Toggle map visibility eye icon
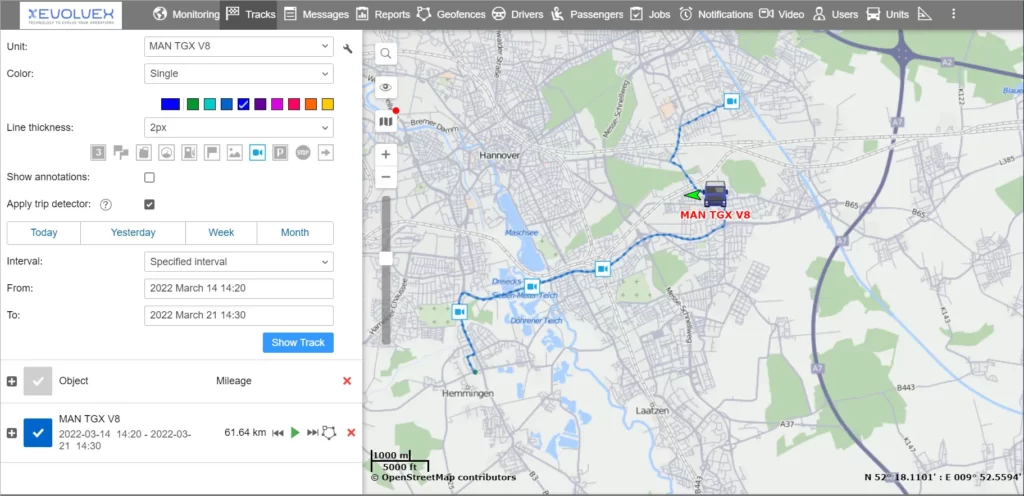The width and height of the screenshot is (1024, 496). point(386,87)
